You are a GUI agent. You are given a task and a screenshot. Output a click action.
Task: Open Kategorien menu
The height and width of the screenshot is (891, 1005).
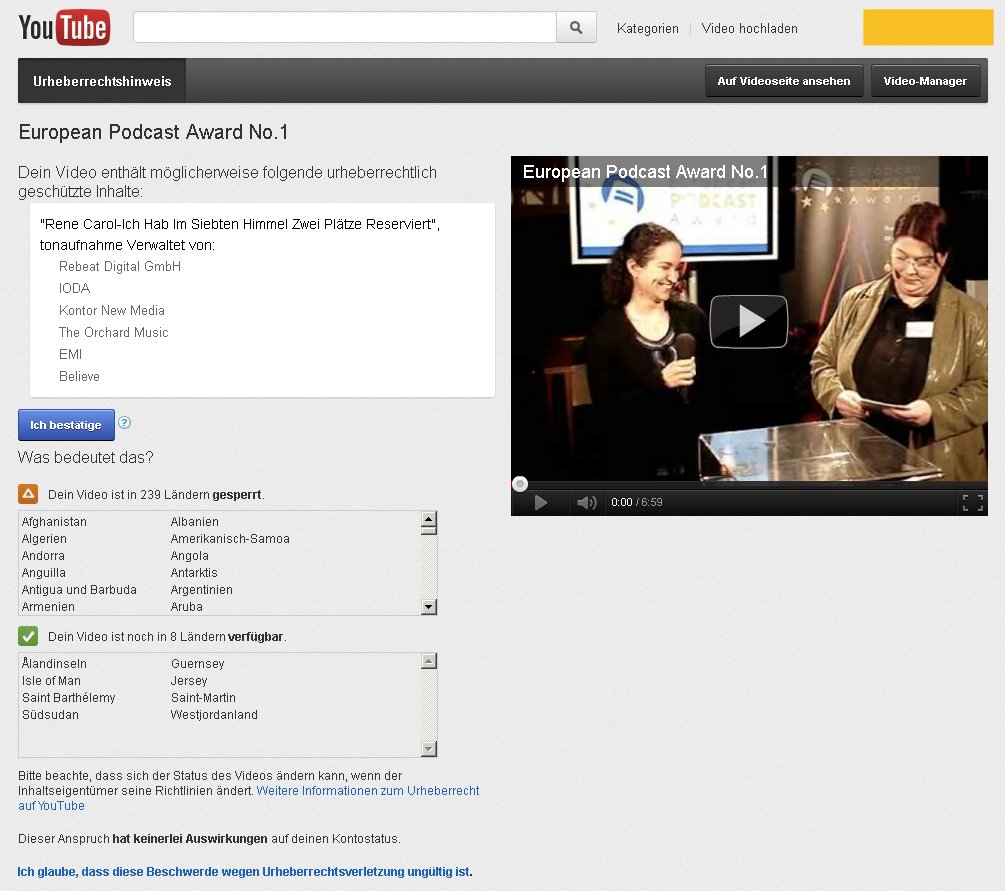(647, 28)
